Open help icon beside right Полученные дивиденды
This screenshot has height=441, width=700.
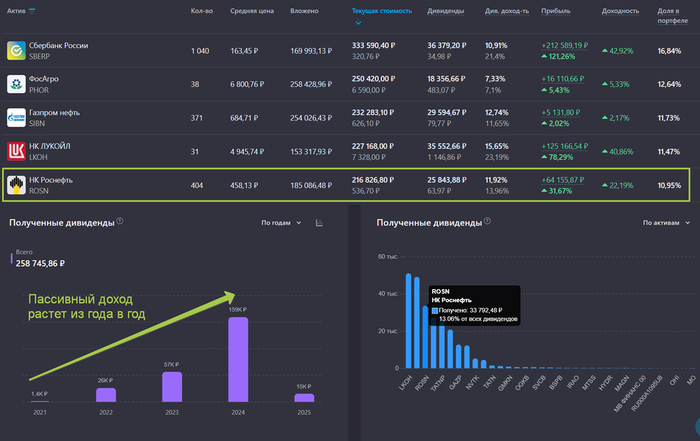point(486,221)
